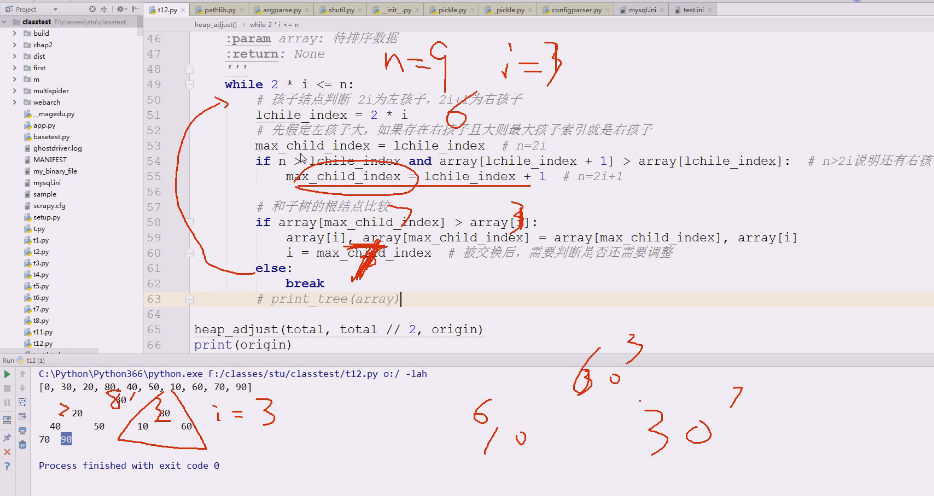934x496 pixels.
Task: Click 'print(origin)' on line 66
Action: 243,345
